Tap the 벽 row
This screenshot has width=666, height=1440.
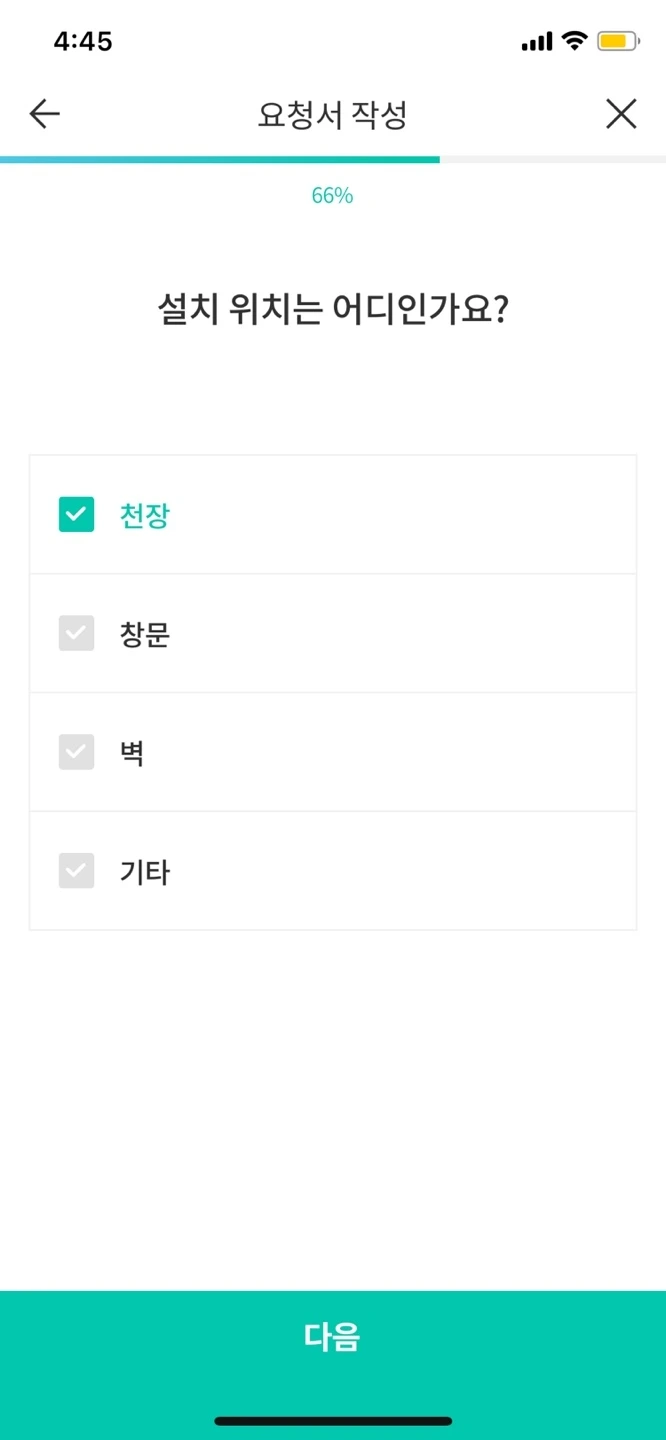coord(333,751)
